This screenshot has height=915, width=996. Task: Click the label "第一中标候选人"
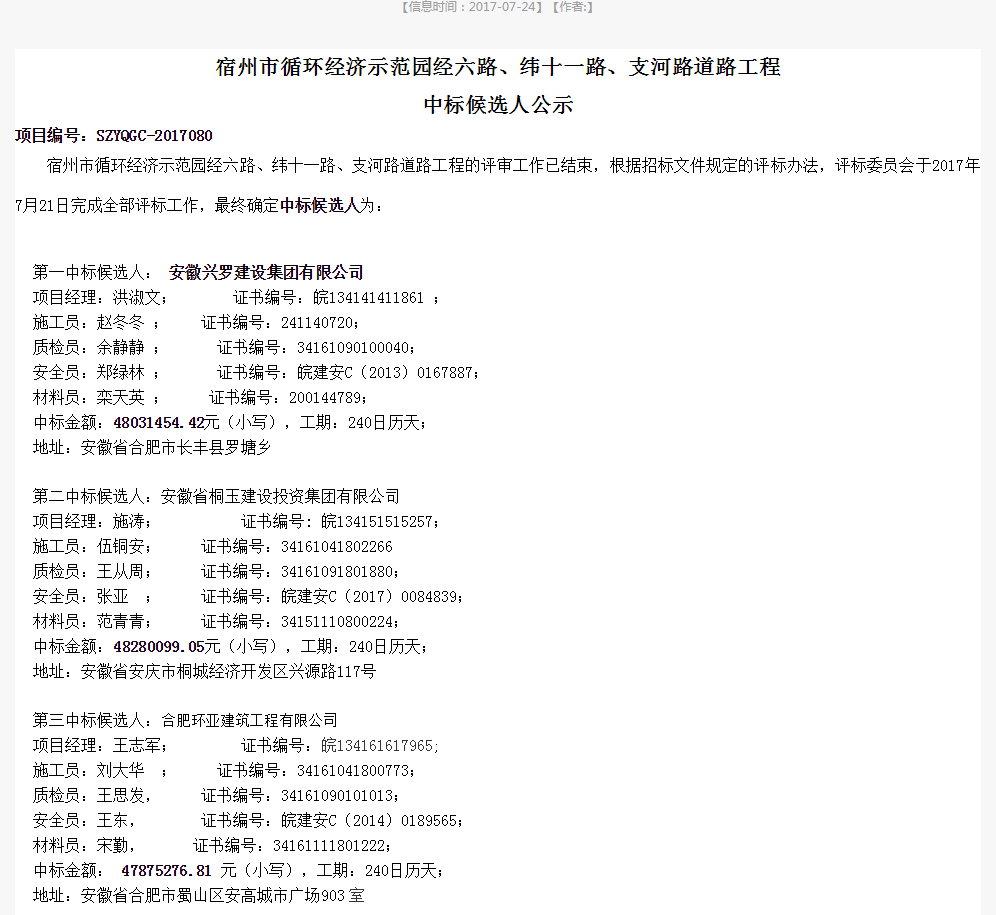coord(88,273)
